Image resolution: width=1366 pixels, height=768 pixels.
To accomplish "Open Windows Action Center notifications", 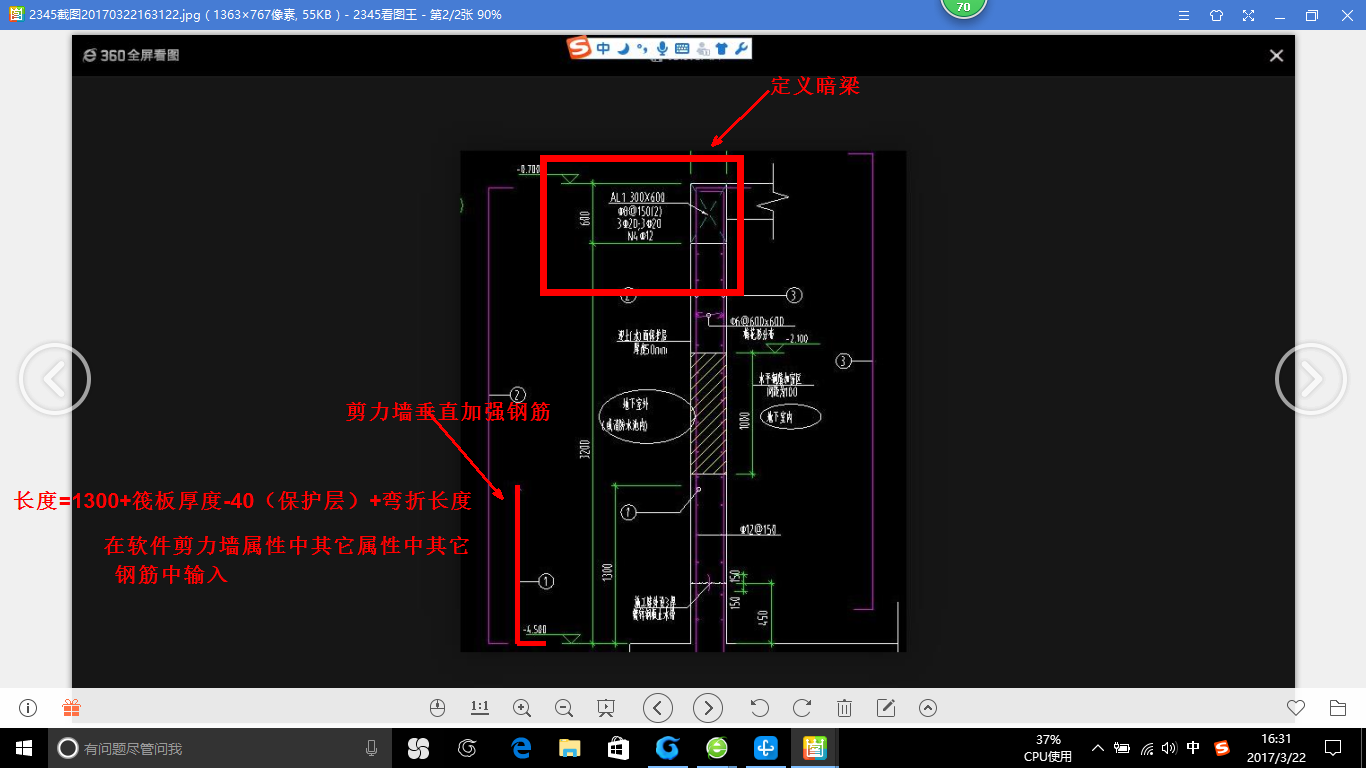I will pyautogui.click(x=1333, y=748).
